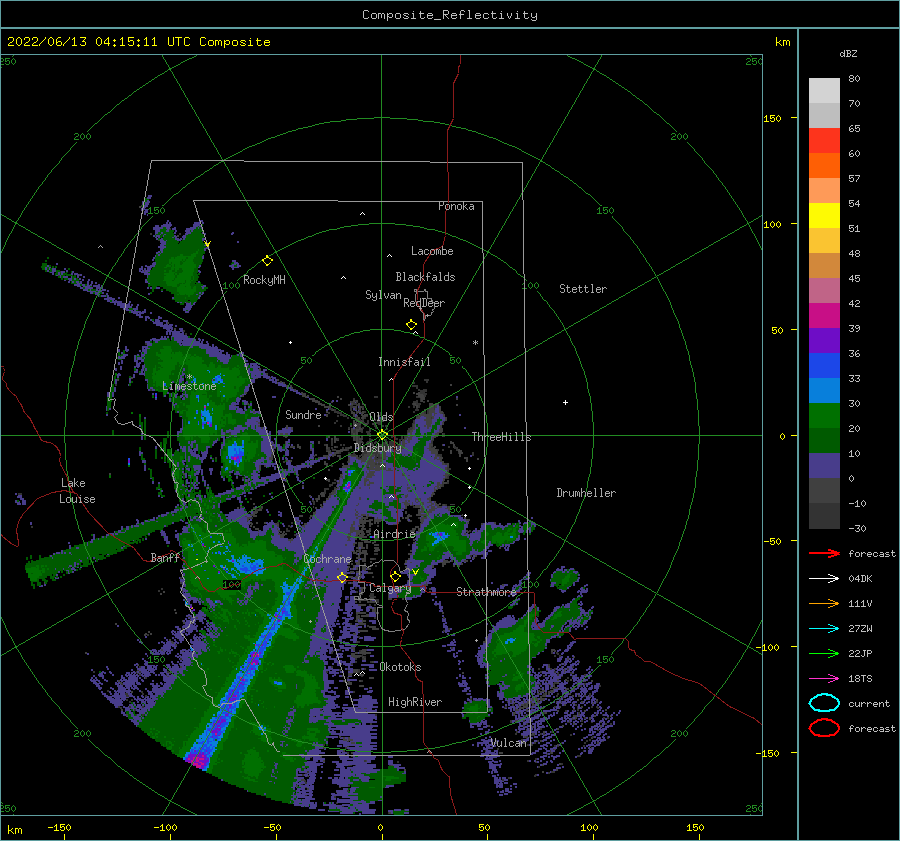900x841 pixels.
Task: Click the yellow diamond marker beside RockyMH
Action: coord(267,261)
